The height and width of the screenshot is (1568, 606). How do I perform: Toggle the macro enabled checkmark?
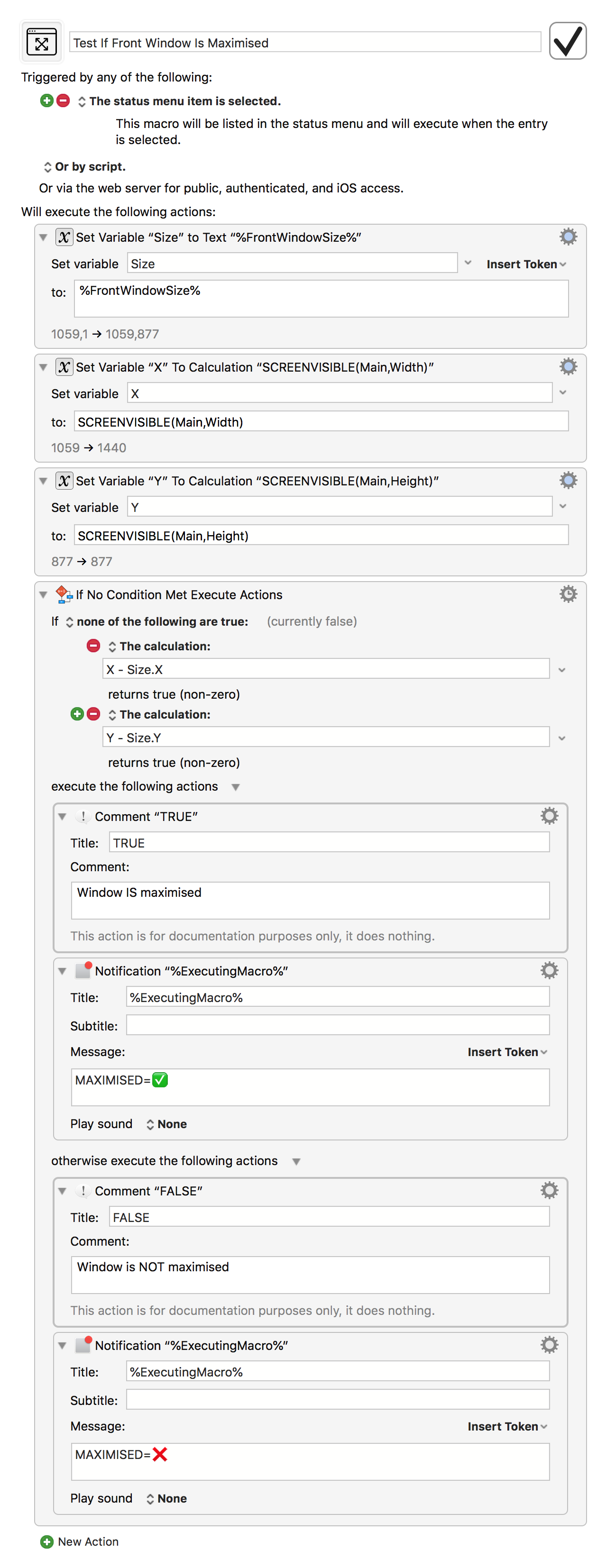point(567,41)
